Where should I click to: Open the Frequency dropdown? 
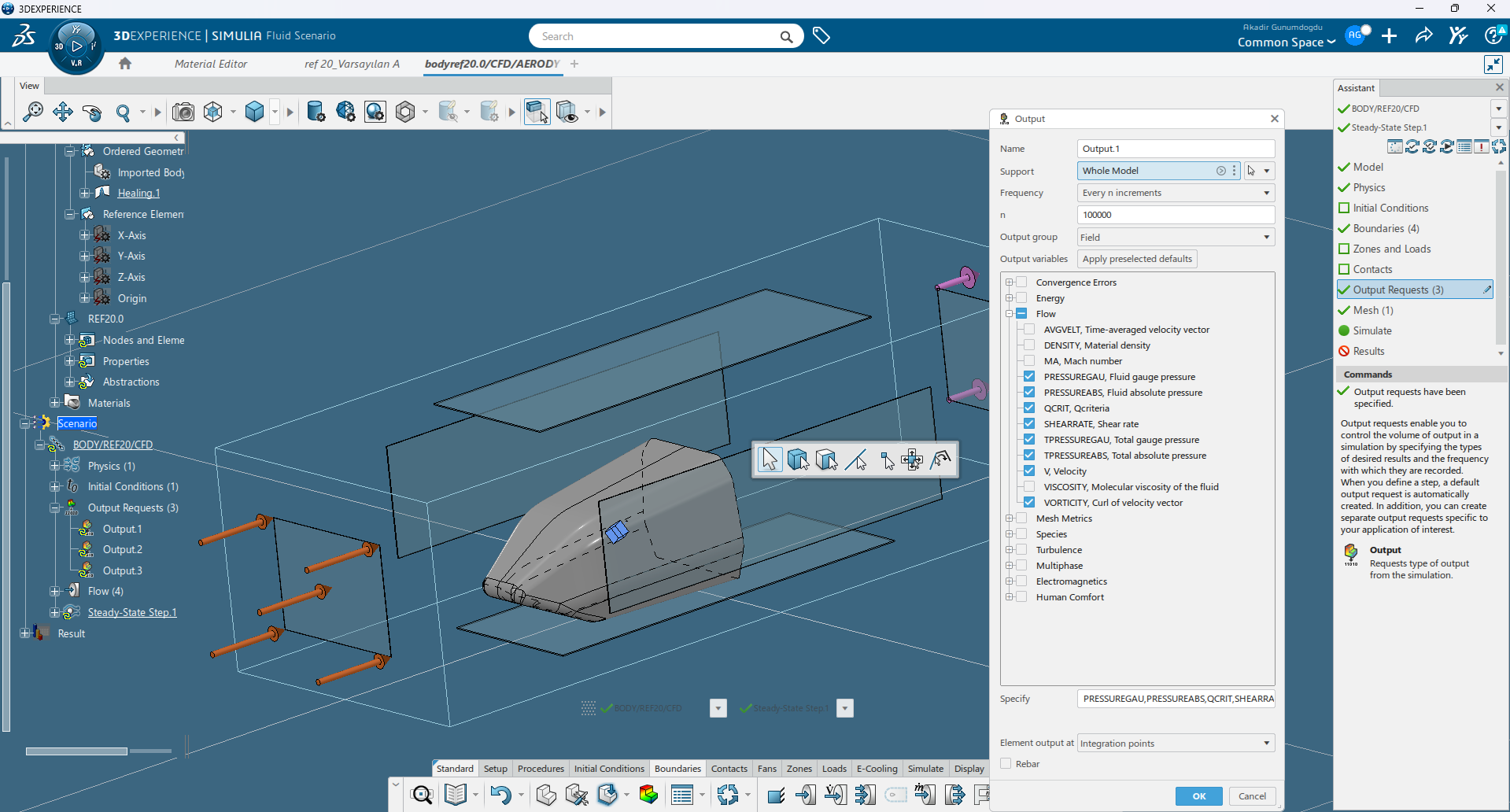[x=1176, y=193]
